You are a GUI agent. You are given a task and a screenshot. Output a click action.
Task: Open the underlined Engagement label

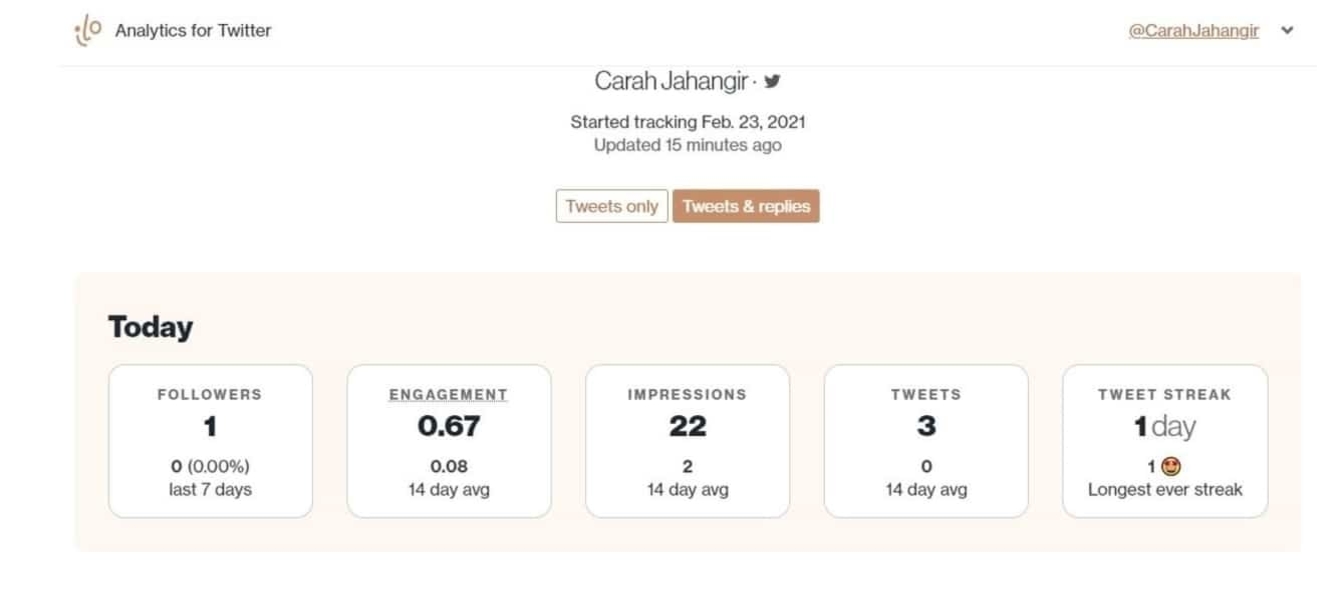click(x=448, y=395)
